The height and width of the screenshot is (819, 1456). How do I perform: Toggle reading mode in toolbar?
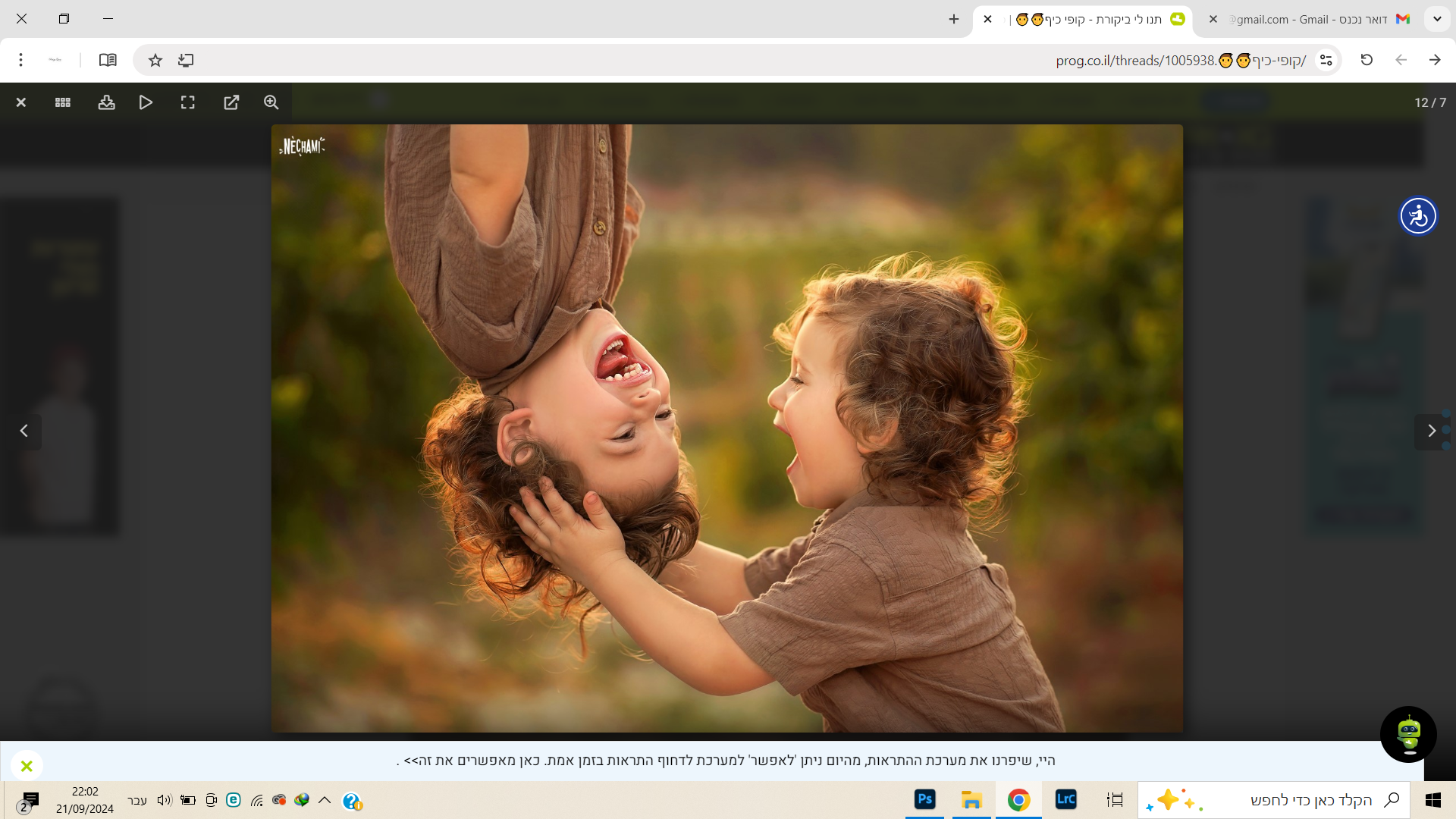click(x=108, y=60)
